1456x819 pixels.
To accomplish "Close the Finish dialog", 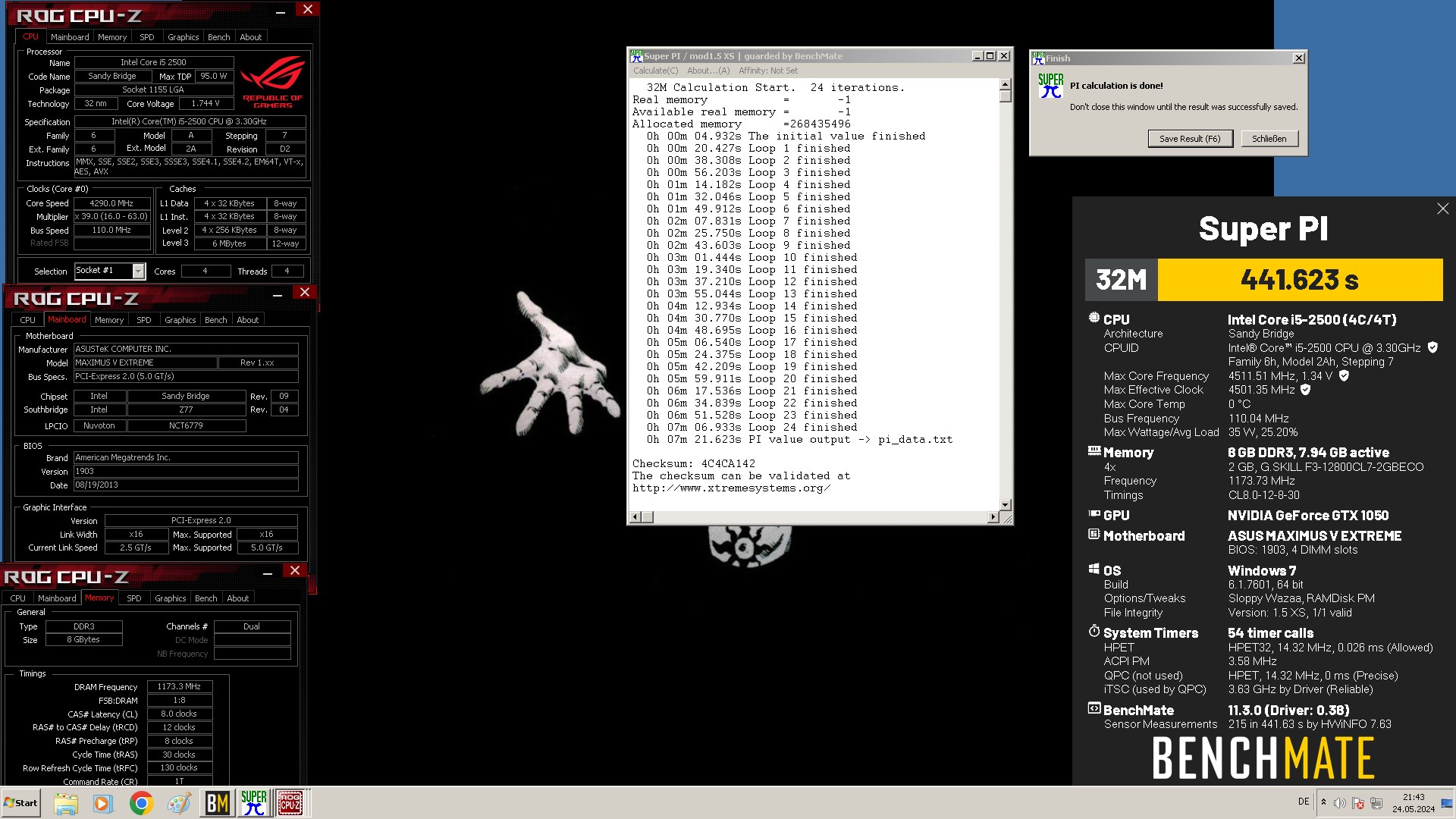I will point(1298,58).
